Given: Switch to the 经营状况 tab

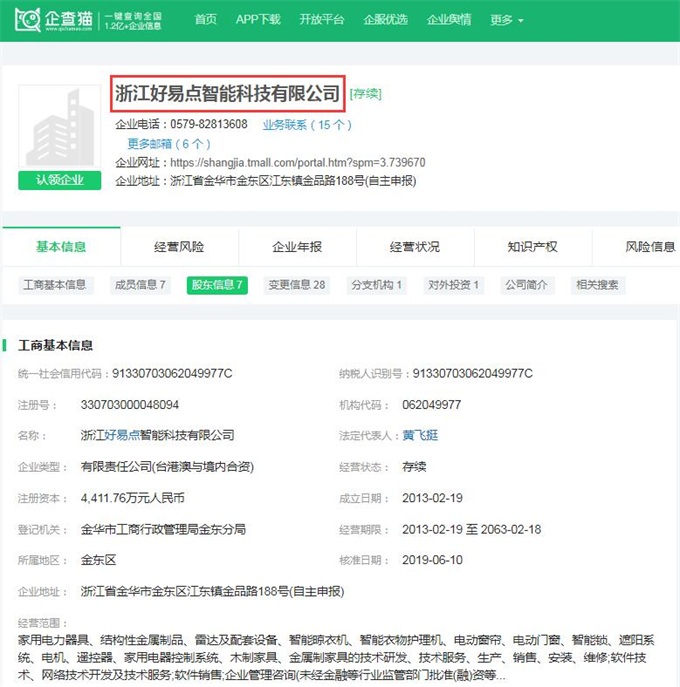Looking at the screenshot, I should pos(415,247).
